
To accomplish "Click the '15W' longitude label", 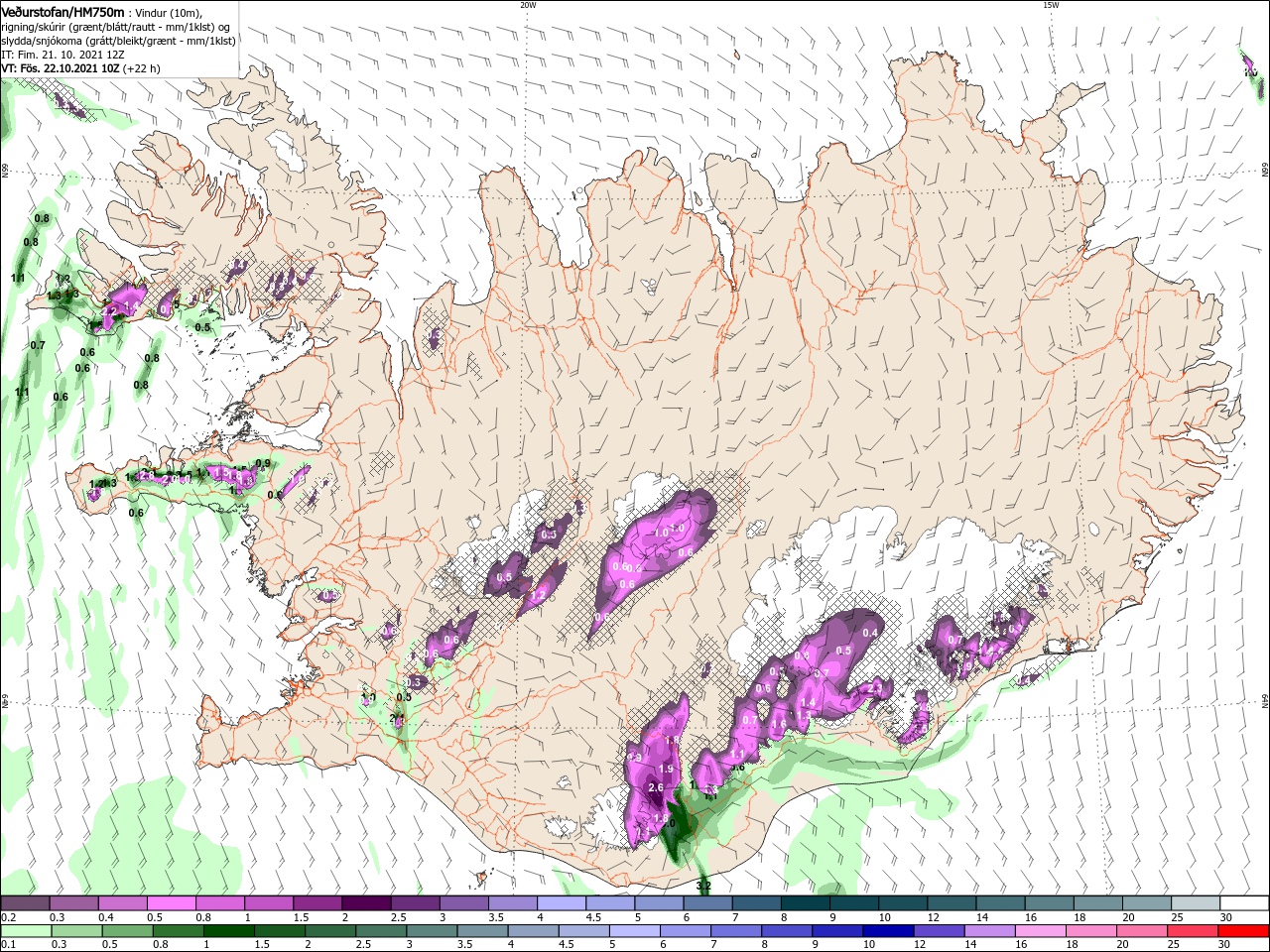I will coord(1050,5).
